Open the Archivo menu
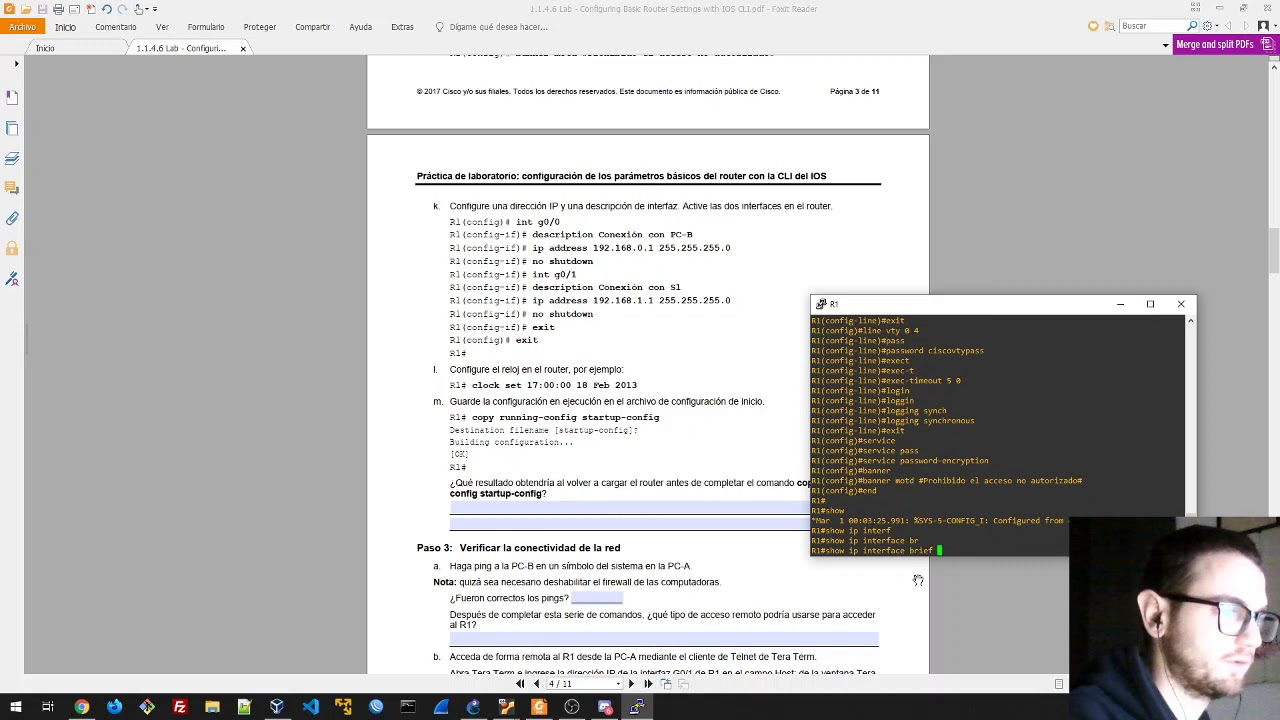Viewport: 1280px width, 720px height. point(22,27)
